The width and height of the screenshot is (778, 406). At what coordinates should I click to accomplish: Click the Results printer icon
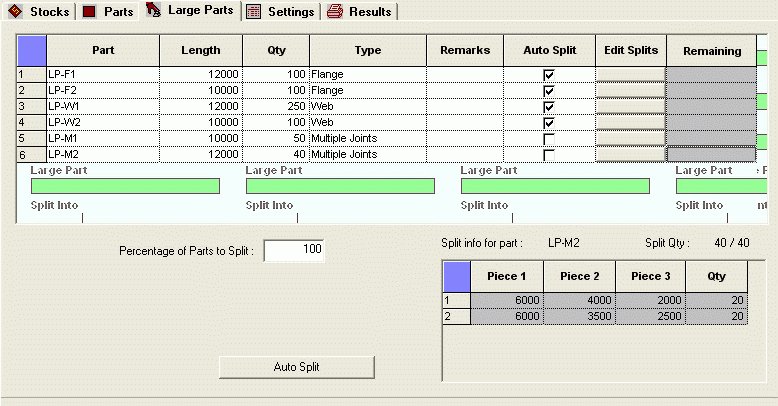coord(334,12)
